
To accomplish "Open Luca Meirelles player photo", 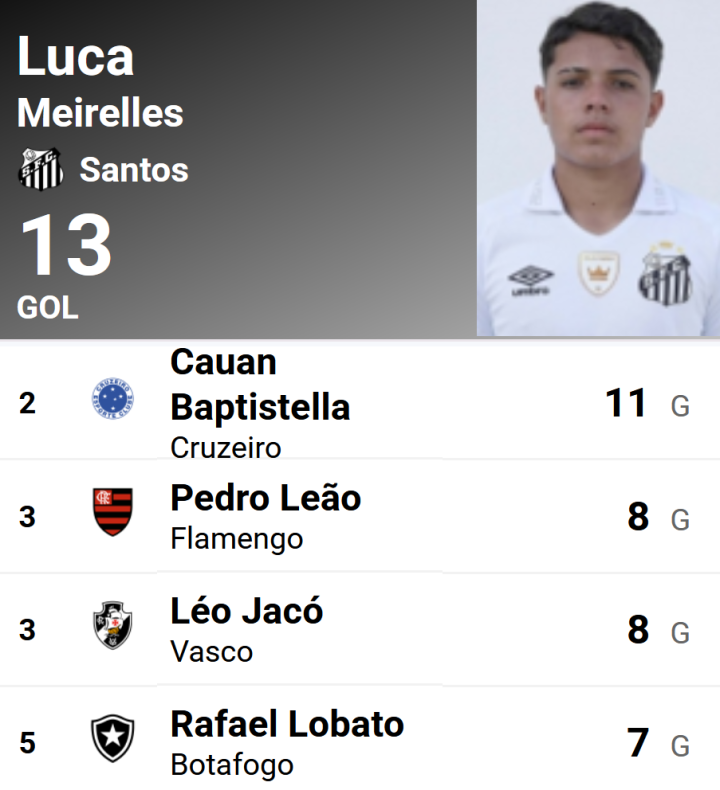I will click(x=598, y=168).
